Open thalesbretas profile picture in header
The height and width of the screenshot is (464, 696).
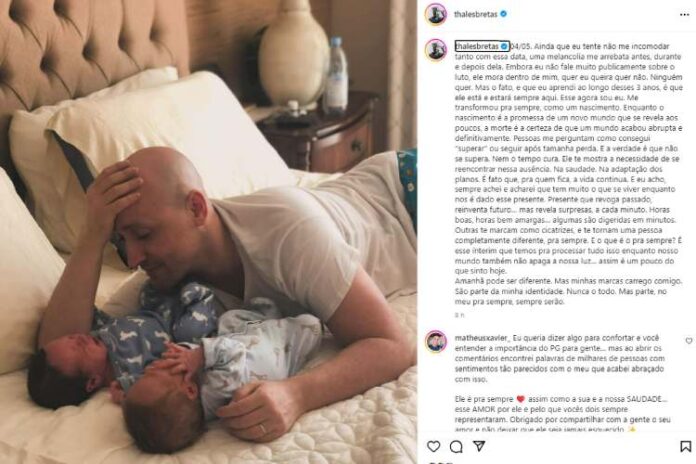(435, 14)
